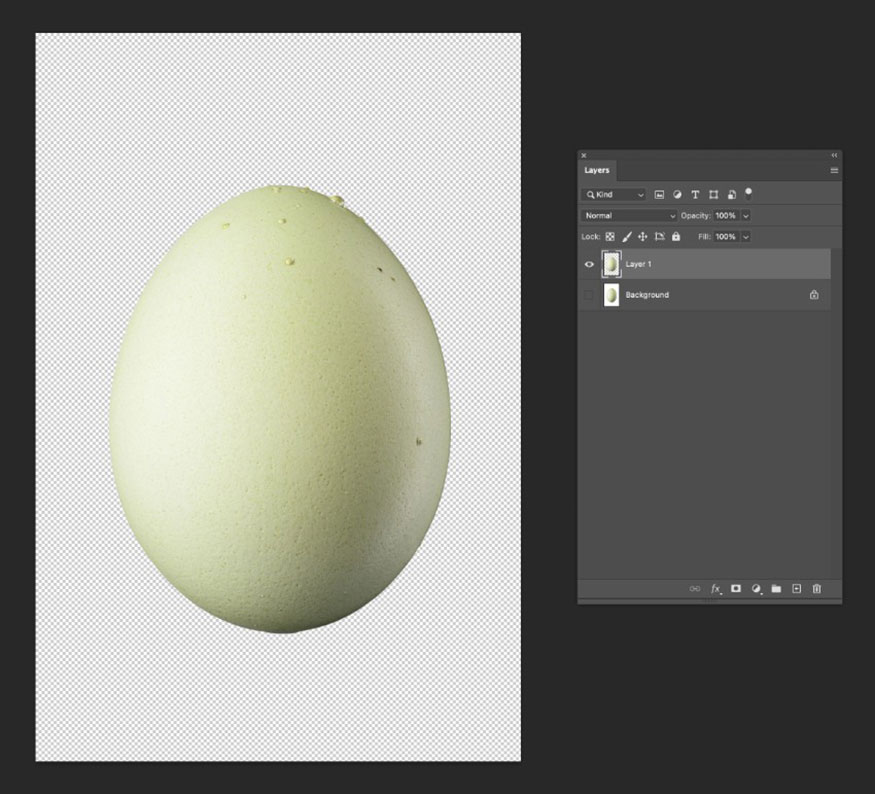Close the Layers panel
875x794 pixels.
(584, 155)
